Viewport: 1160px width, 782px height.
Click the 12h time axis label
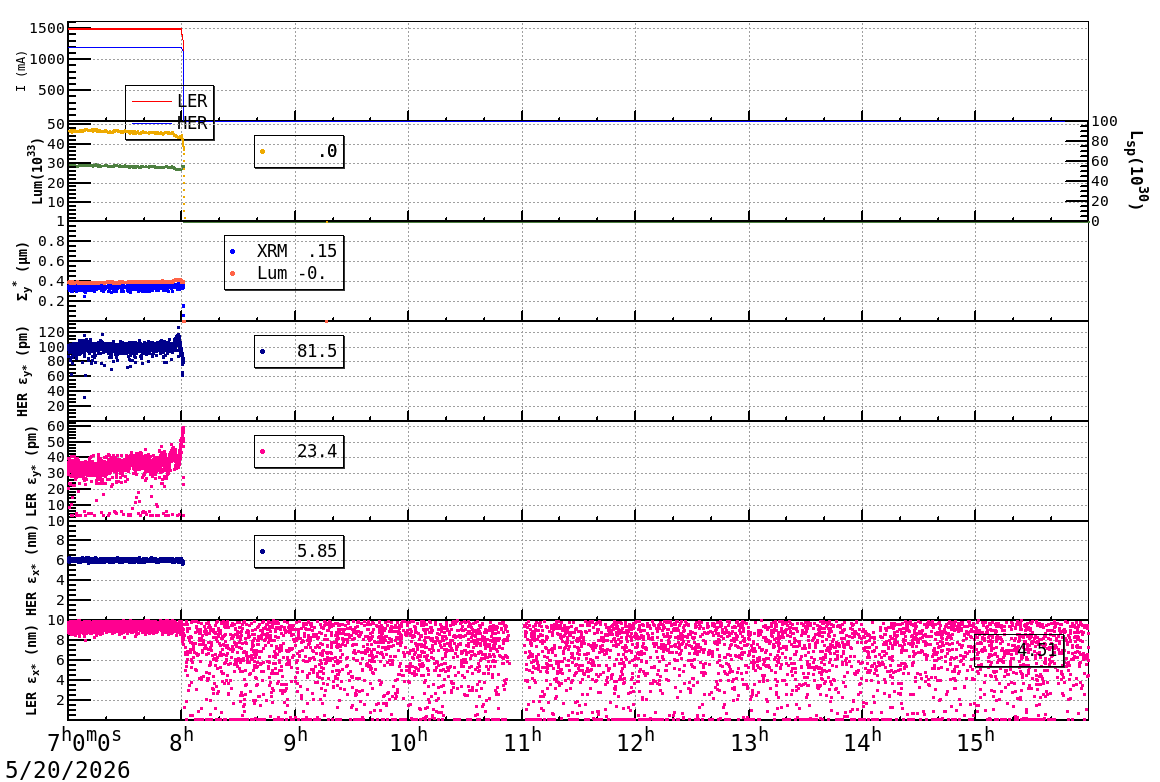[635, 741]
